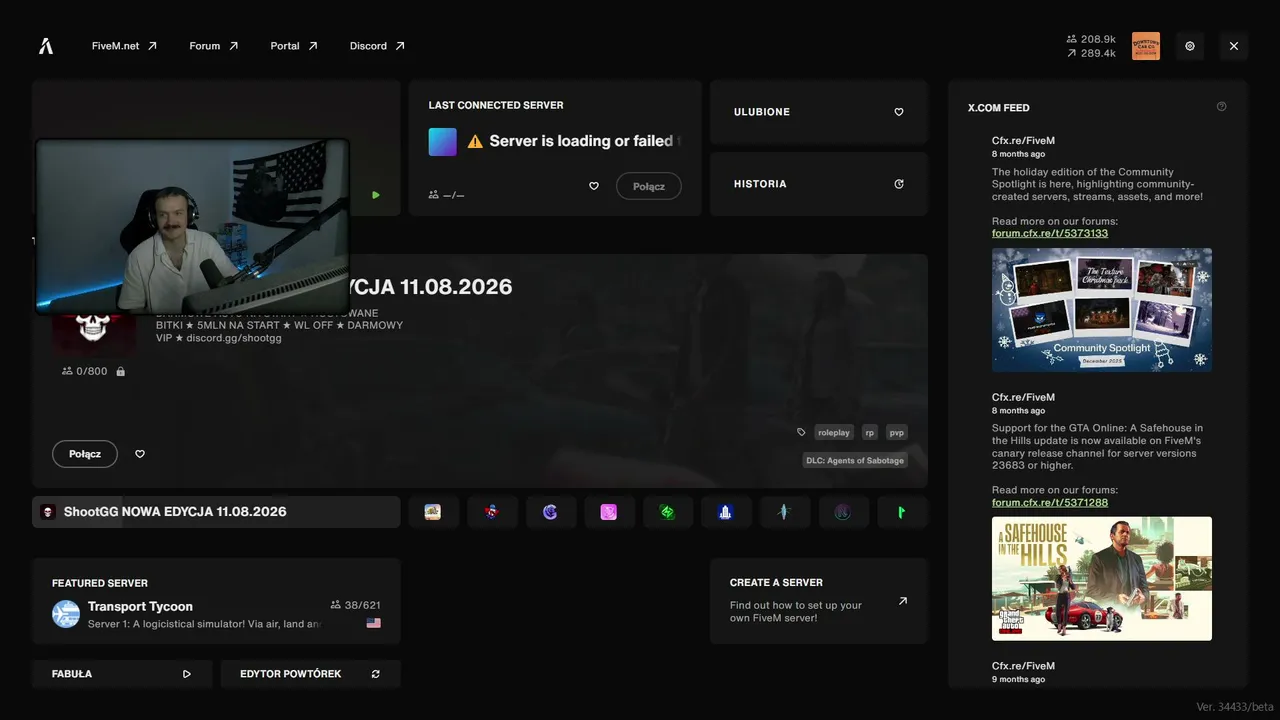Click the 38/621 player count on Transport Tycoon

coord(355,605)
